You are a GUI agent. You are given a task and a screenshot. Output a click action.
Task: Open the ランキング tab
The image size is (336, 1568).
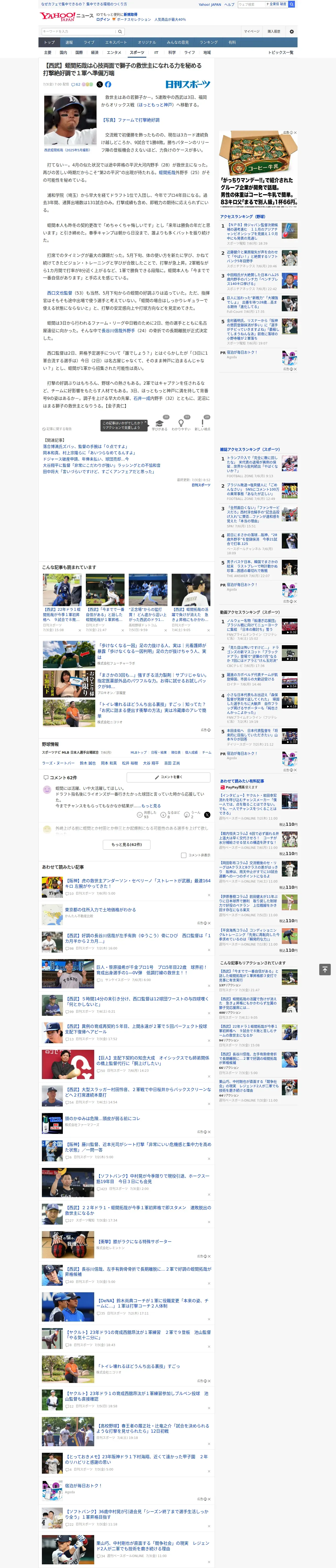tap(209, 43)
